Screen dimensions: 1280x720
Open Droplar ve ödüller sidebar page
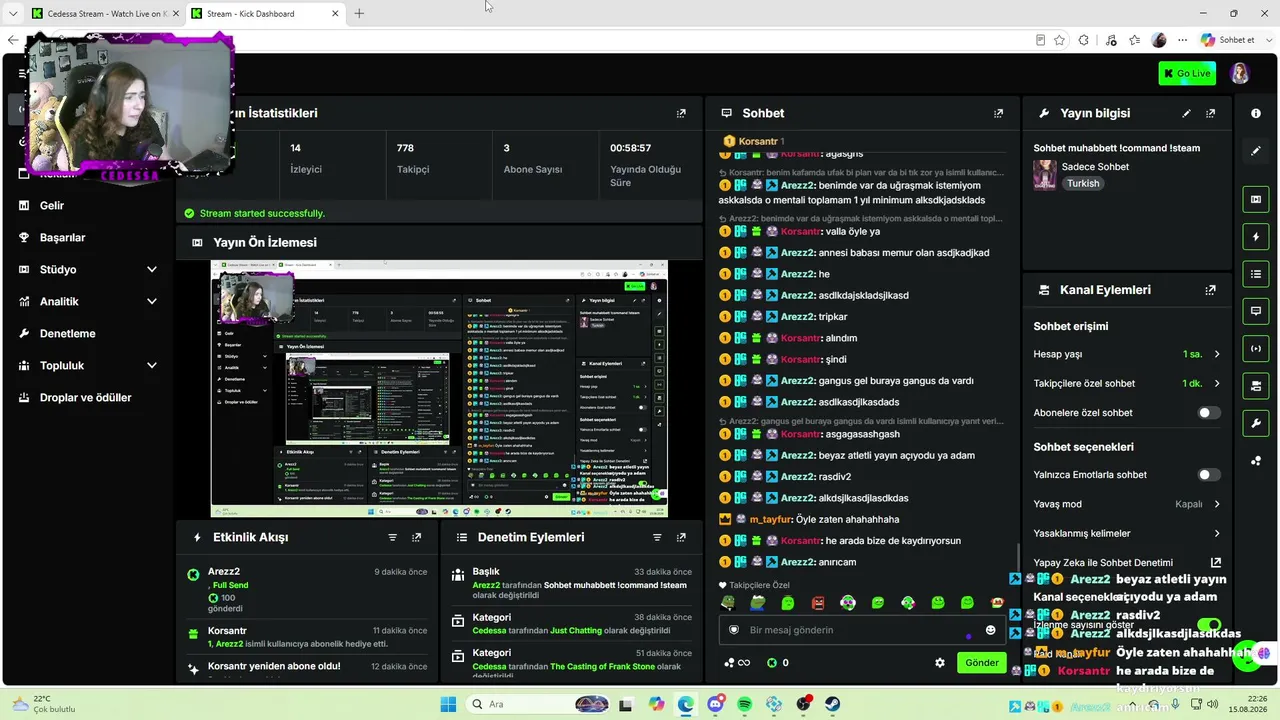pos(88,397)
